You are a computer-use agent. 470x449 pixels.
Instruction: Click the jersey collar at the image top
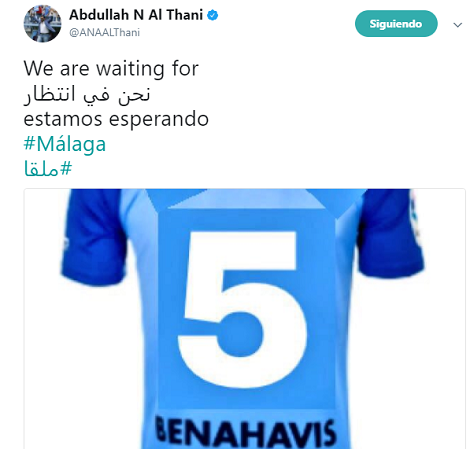(245, 199)
